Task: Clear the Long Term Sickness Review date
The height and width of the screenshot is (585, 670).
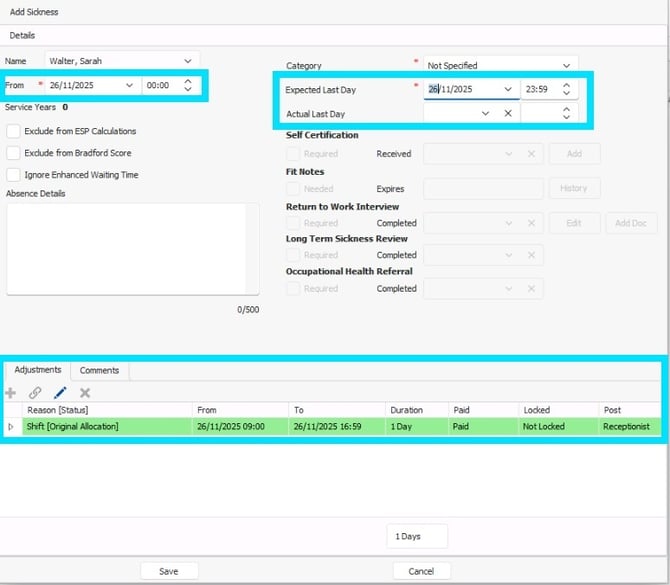Action: pyautogui.click(x=532, y=255)
